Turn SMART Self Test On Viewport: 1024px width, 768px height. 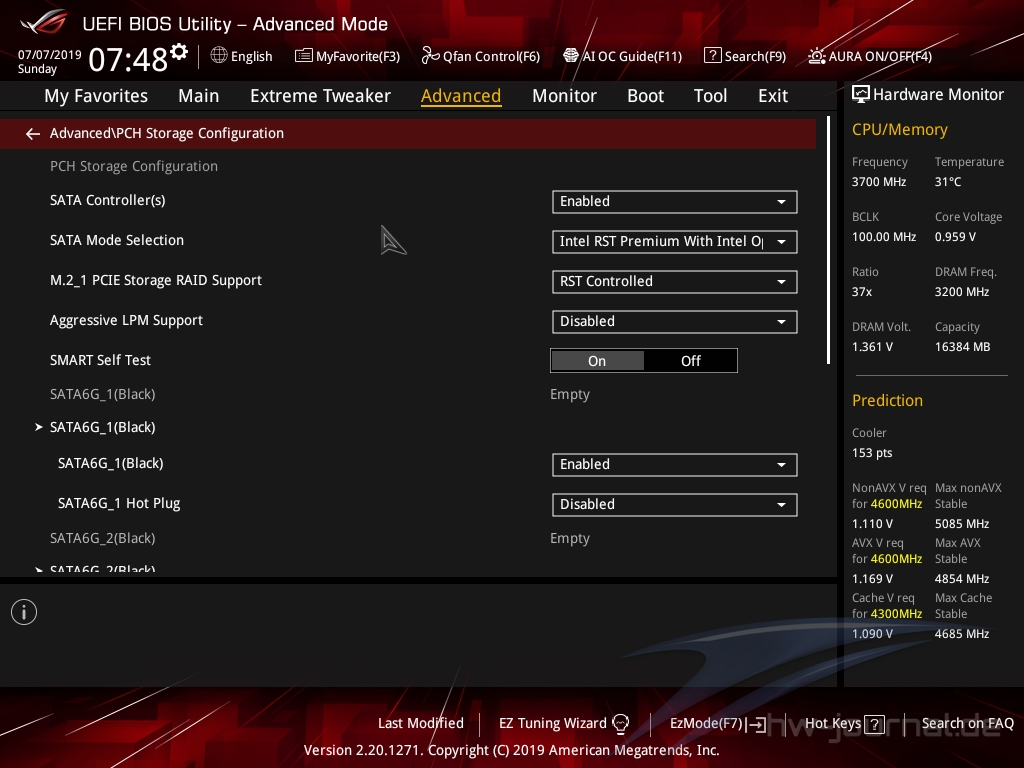597,361
